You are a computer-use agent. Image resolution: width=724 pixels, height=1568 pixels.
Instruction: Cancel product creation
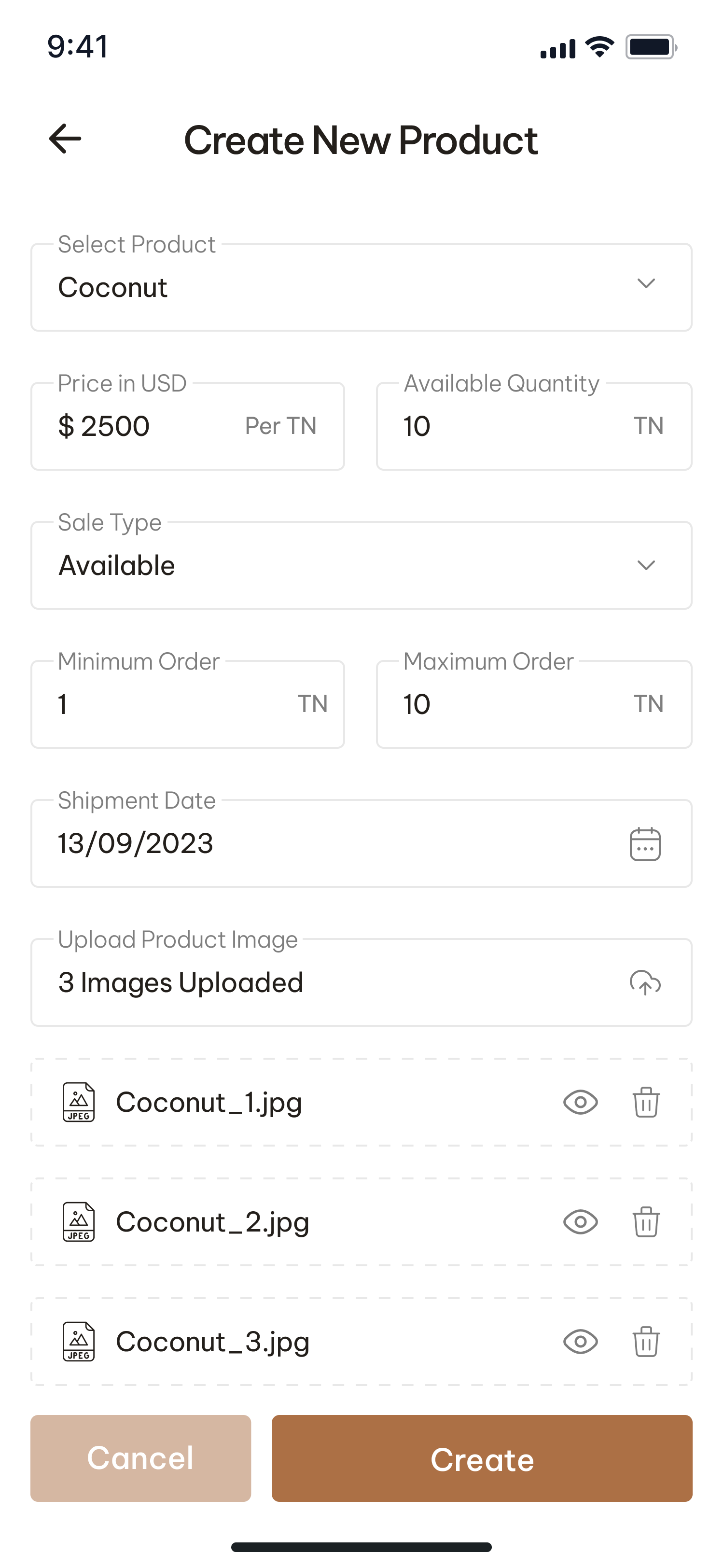(x=140, y=1458)
